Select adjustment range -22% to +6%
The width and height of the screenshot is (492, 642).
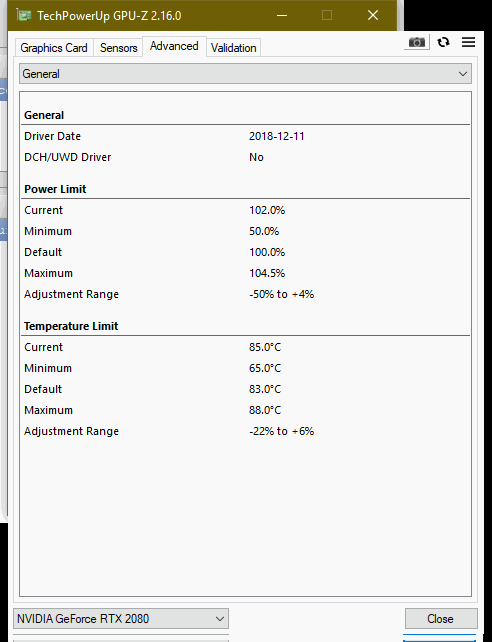pyautogui.click(x=282, y=431)
